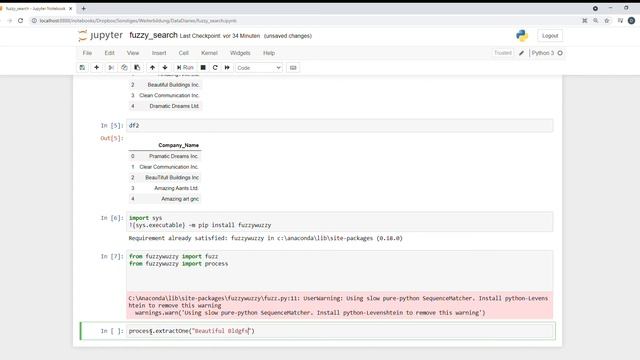
Task: Open the cell type Code dropdown
Action: tap(259, 68)
